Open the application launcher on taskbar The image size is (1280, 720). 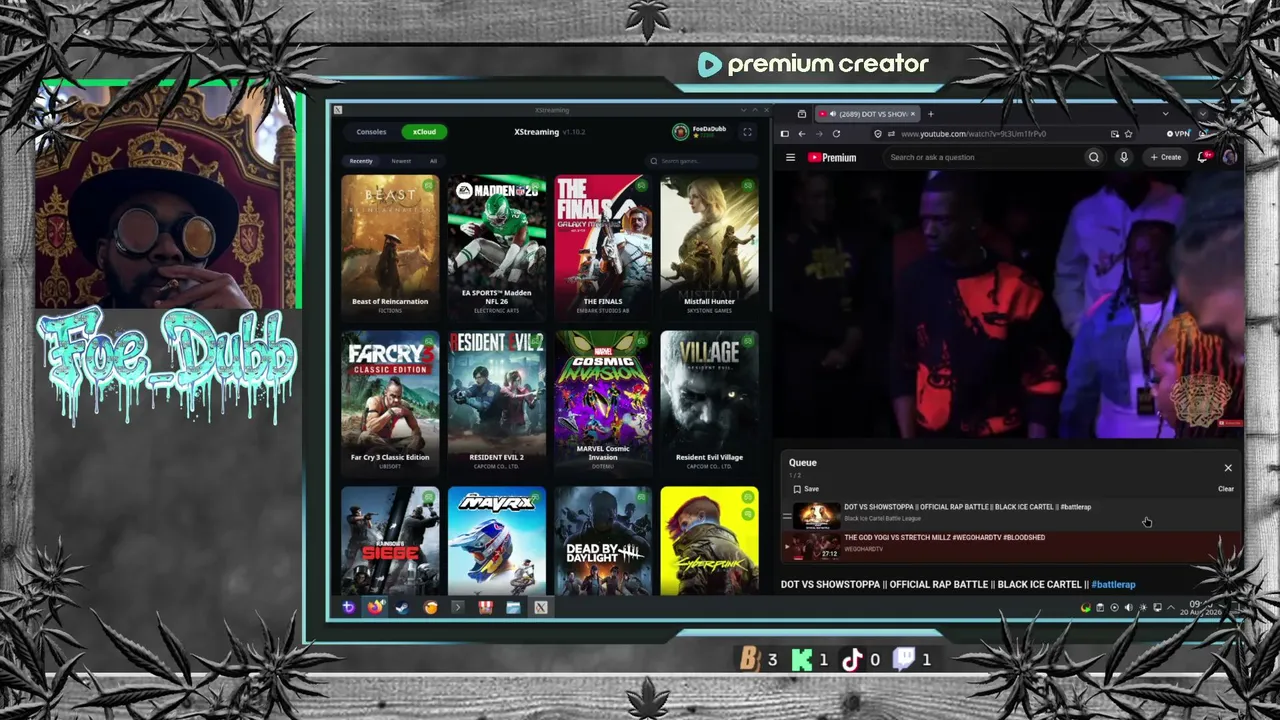[x=348, y=607]
